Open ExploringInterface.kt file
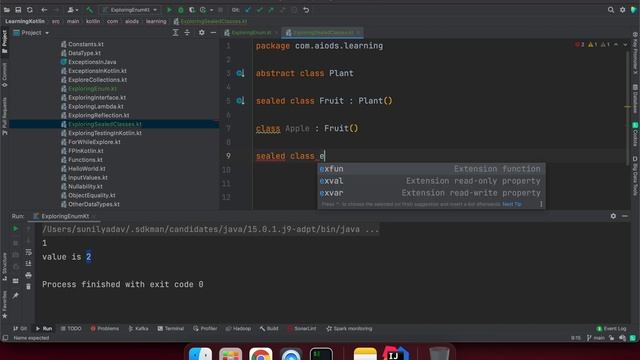 click(97, 98)
